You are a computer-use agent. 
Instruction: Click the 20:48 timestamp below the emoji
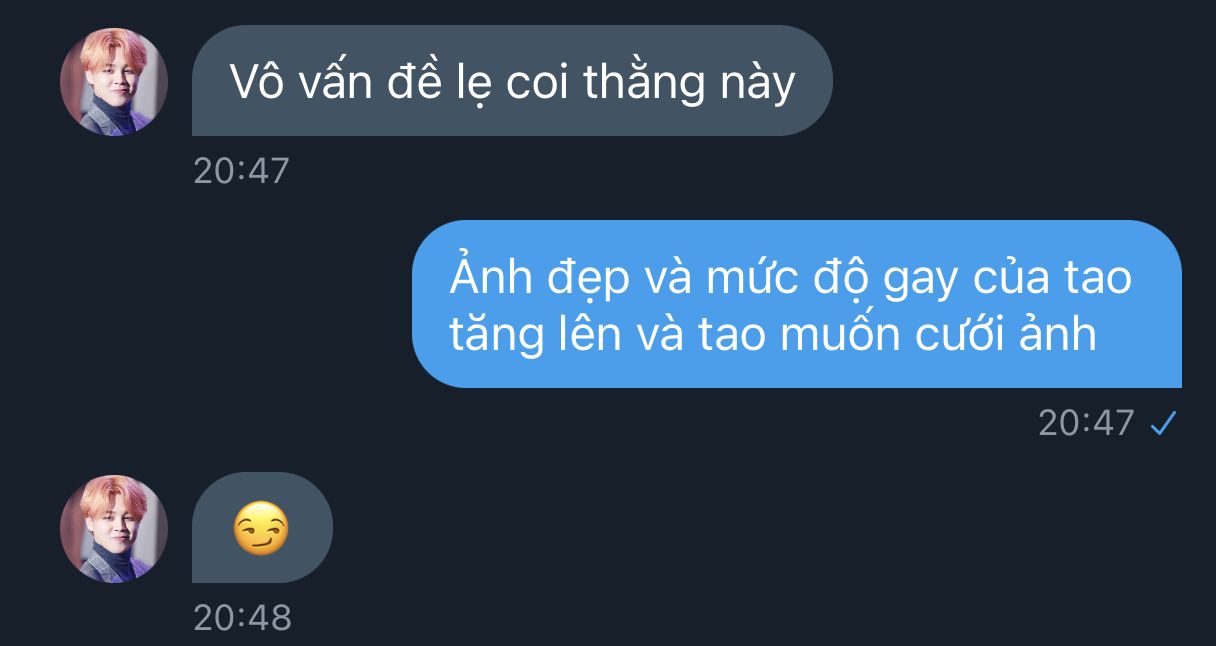(242, 617)
